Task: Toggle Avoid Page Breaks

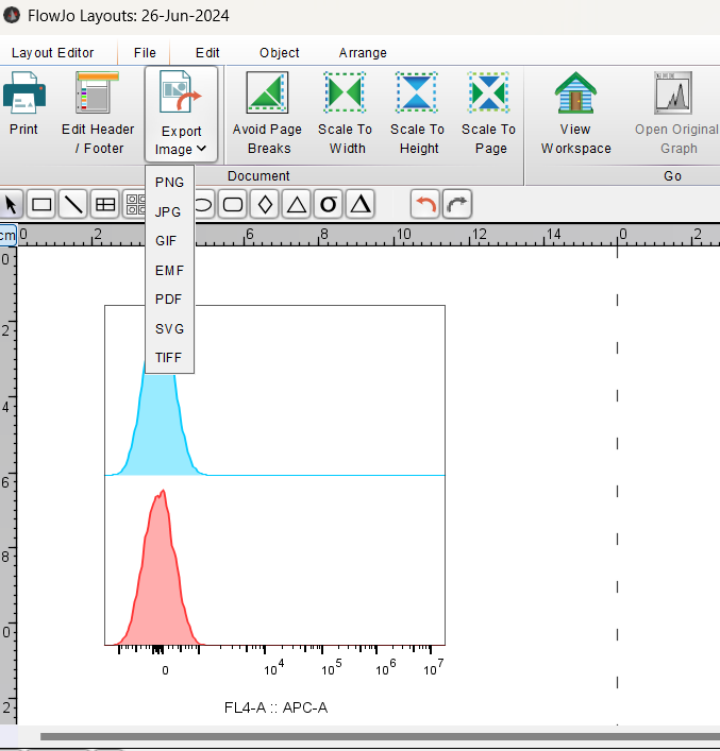Action: pos(267,113)
